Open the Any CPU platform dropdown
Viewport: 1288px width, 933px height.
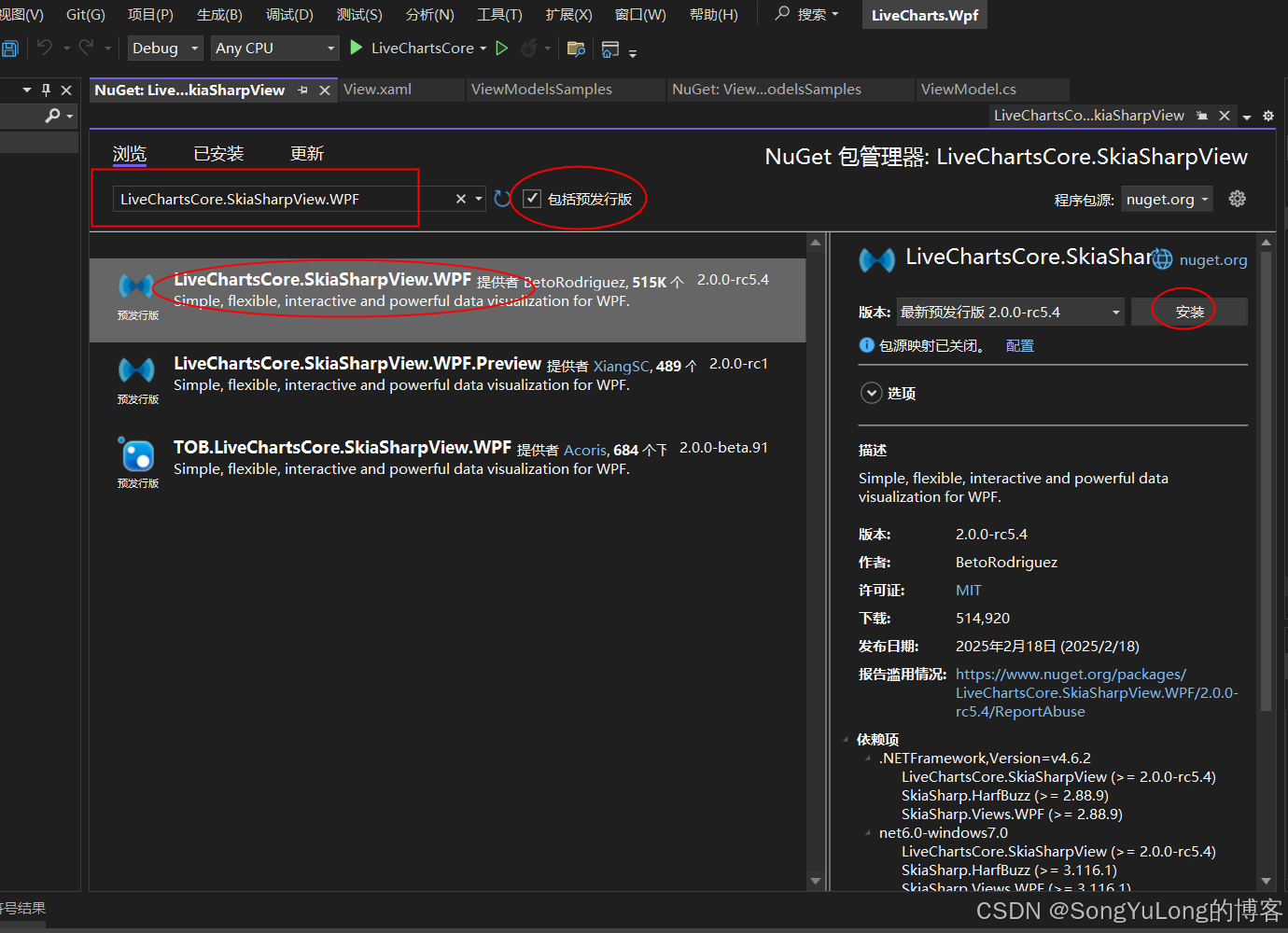(x=274, y=48)
